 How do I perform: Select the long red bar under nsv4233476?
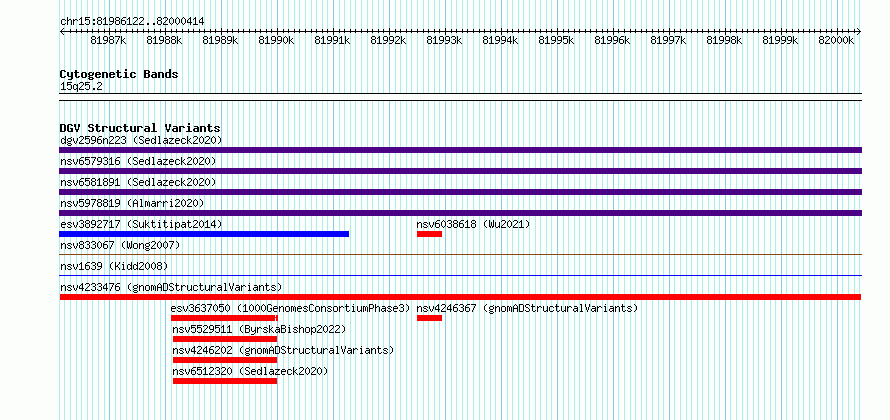click(x=460, y=297)
